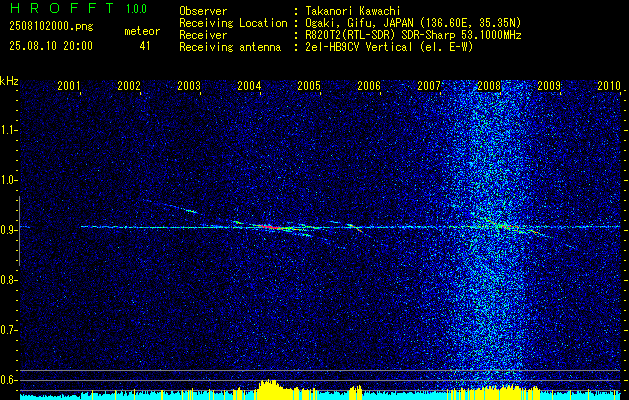Screen dimensions: 629x400
Task: Click the meteor count label
Action: [x=142, y=31]
